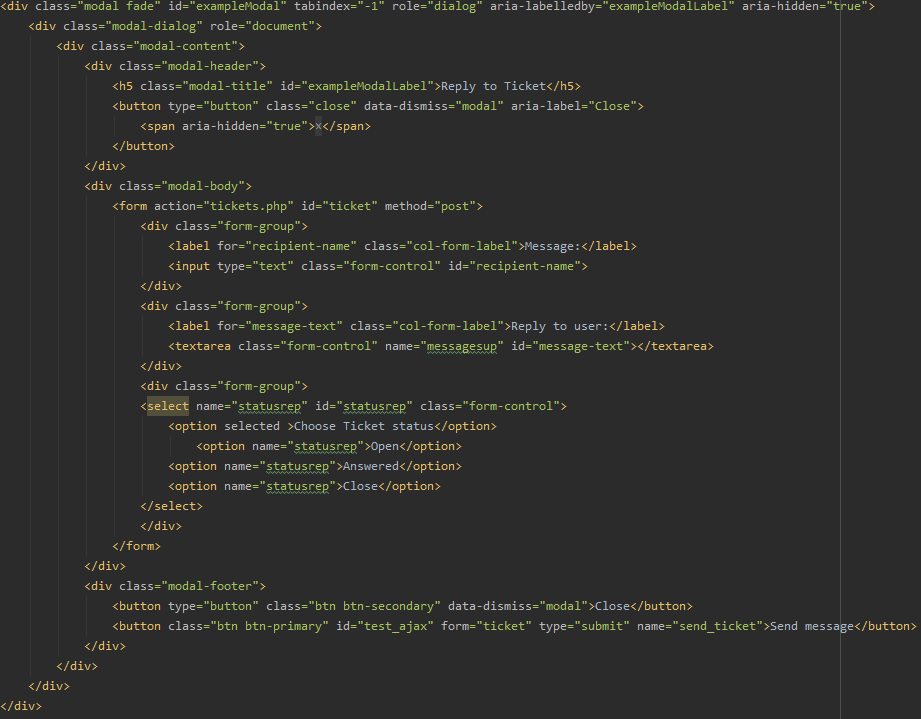Click the "btn btn-secondary" class value
Screen dimensions: 921x719
pyautogui.click(x=374, y=606)
